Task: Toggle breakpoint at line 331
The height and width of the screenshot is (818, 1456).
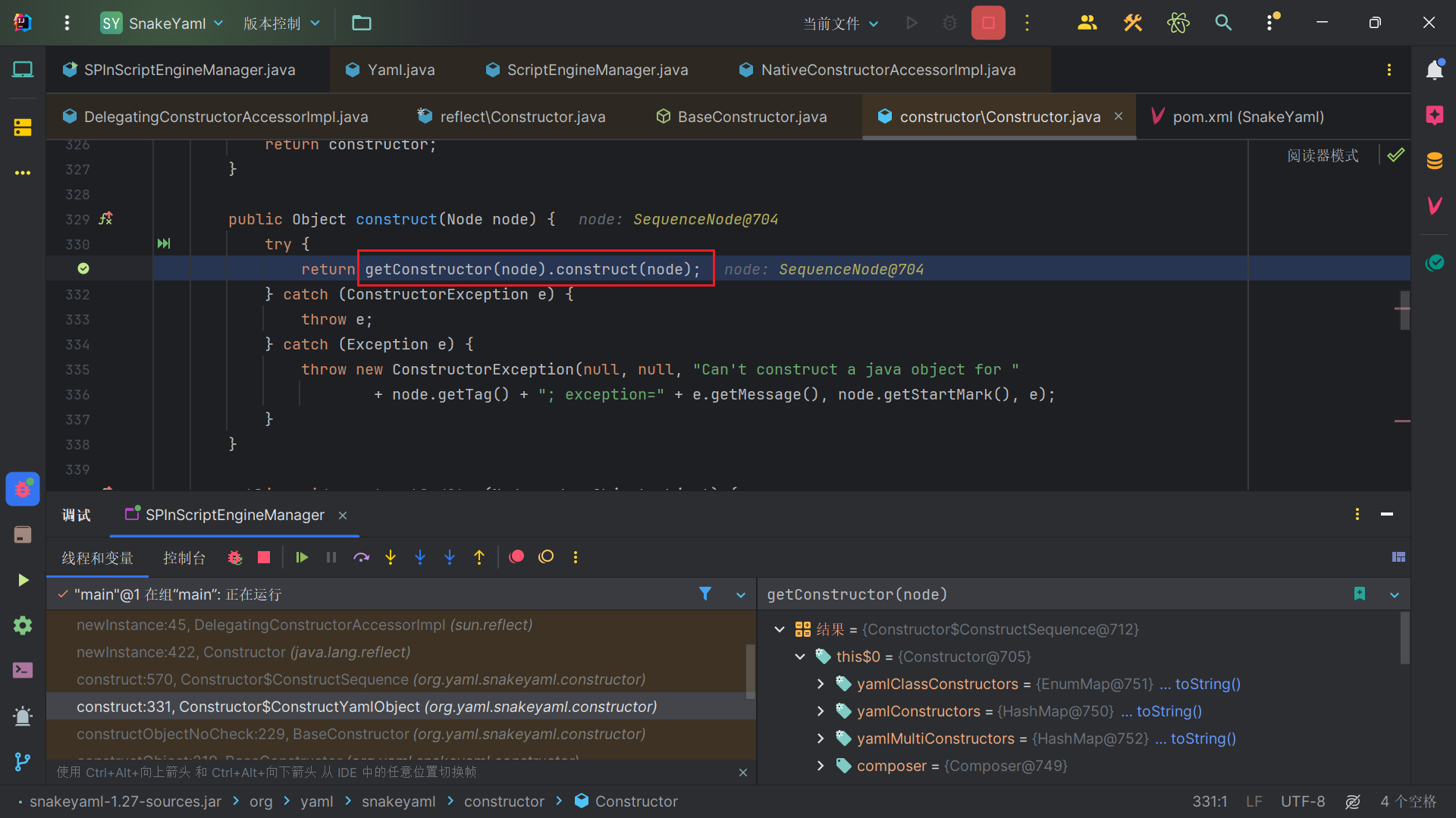Action: [x=83, y=268]
